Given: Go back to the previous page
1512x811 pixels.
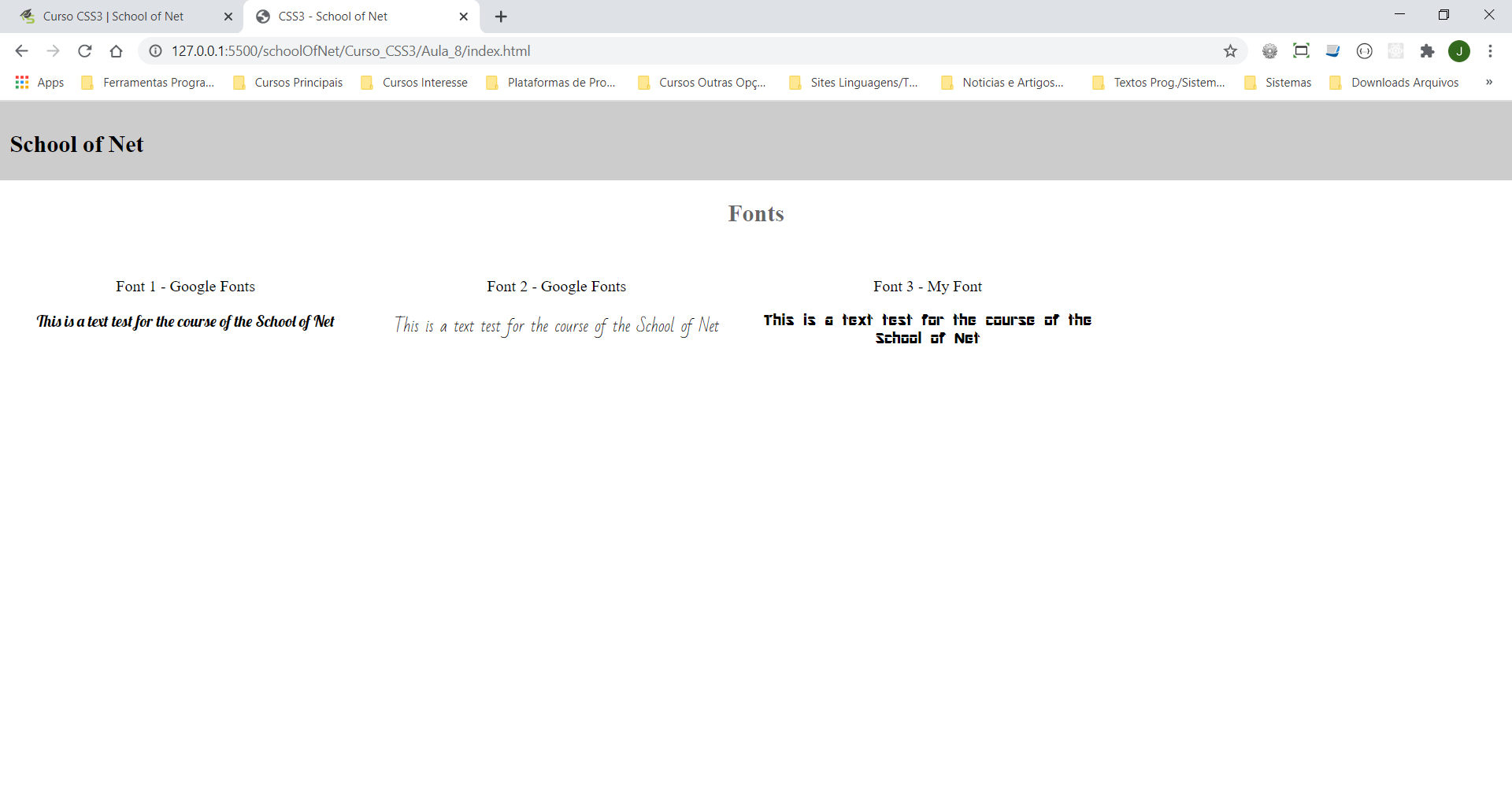Looking at the screenshot, I should [21, 51].
